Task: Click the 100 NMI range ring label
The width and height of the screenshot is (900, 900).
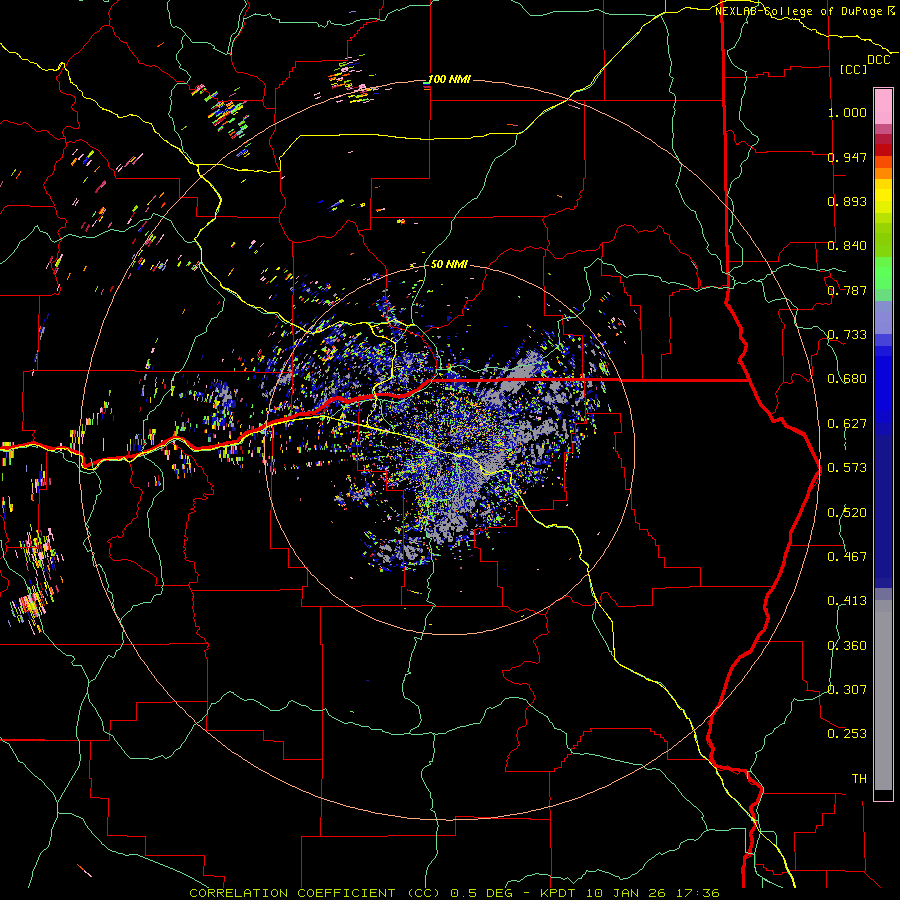Action: [449, 79]
